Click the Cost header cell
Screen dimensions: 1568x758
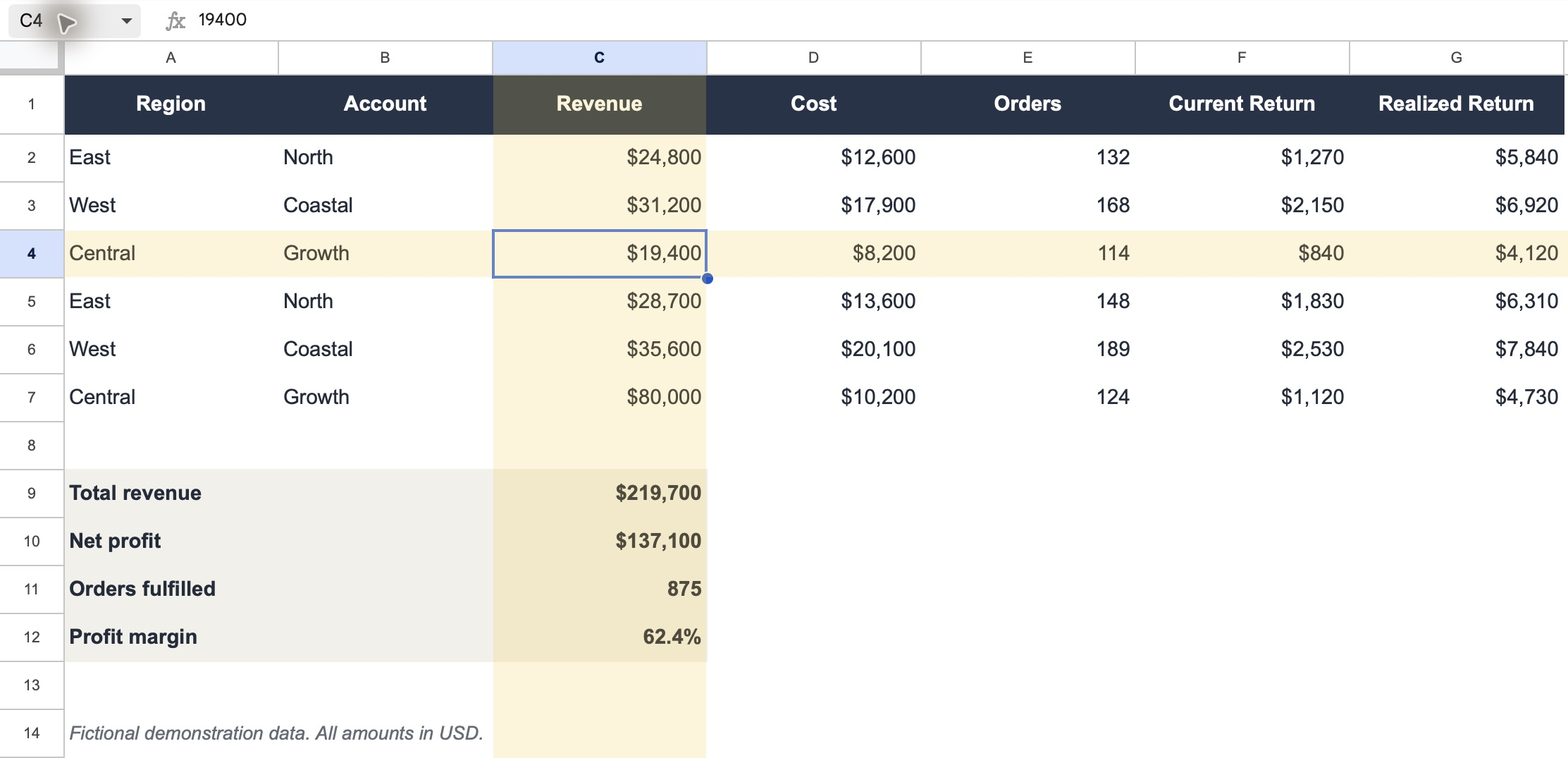pos(814,104)
